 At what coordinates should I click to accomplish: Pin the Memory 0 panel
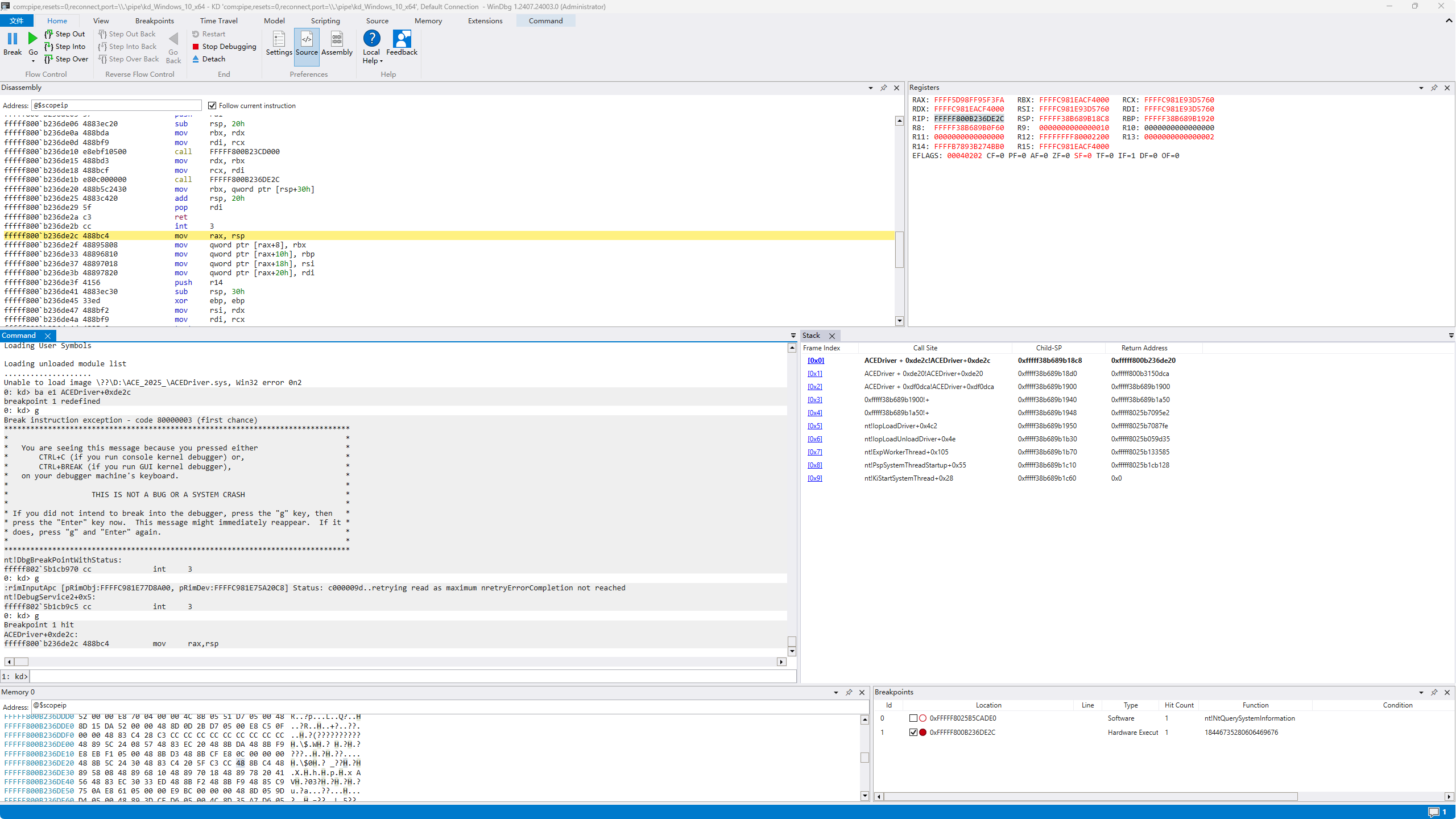(849, 692)
